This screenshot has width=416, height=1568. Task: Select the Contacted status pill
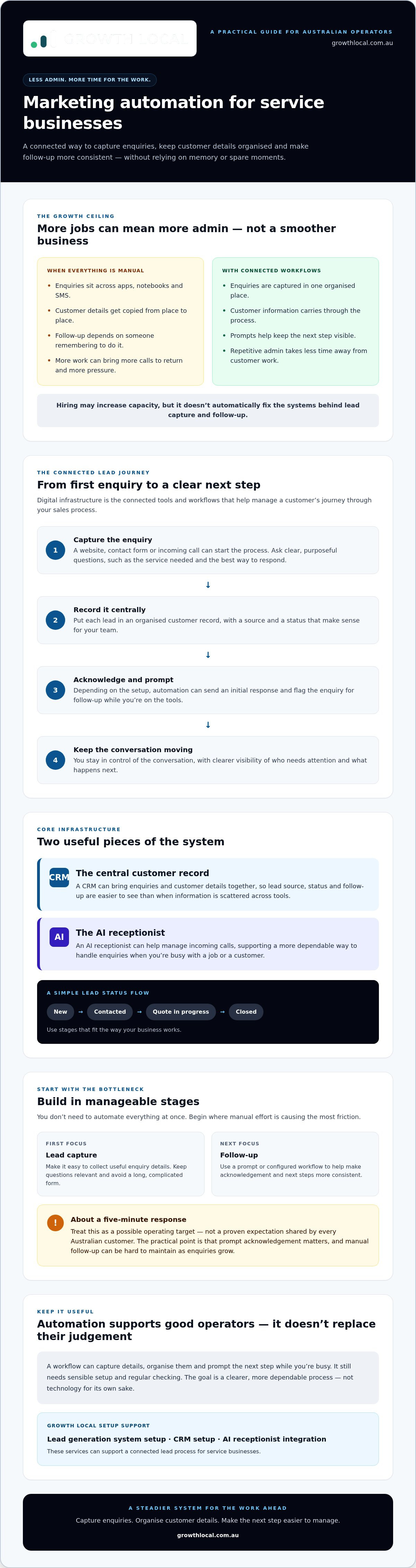point(110,1012)
